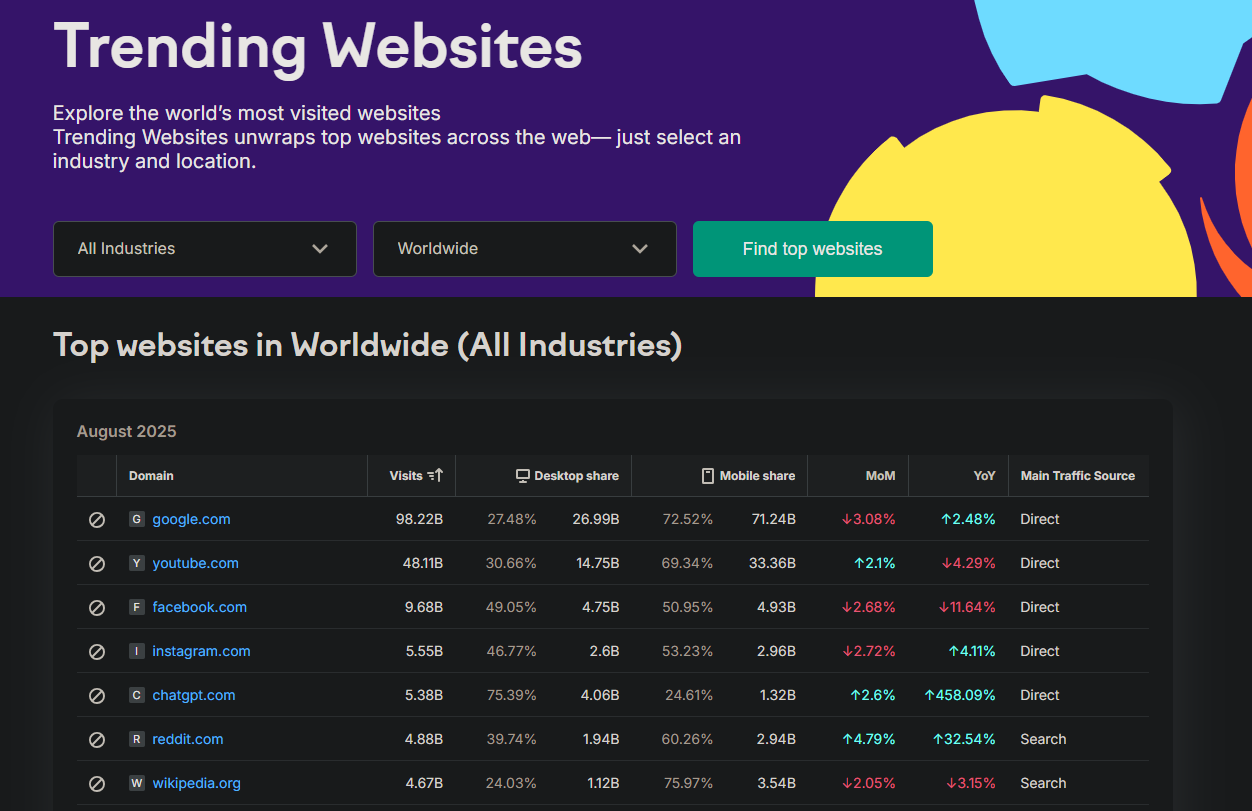Sort the table by MoM column
Image resolution: width=1252 pixels, height=811 pixels.
point(880,476)
